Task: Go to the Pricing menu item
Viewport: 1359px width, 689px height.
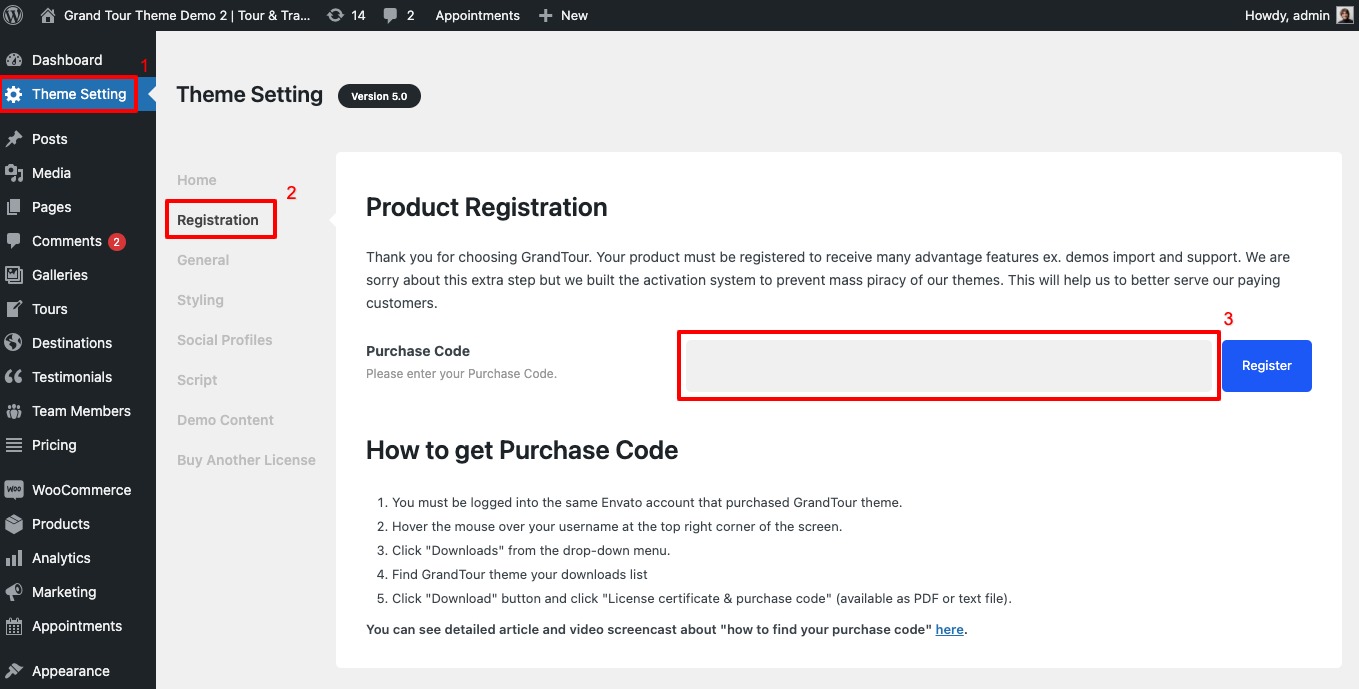Action: point(54,445)
